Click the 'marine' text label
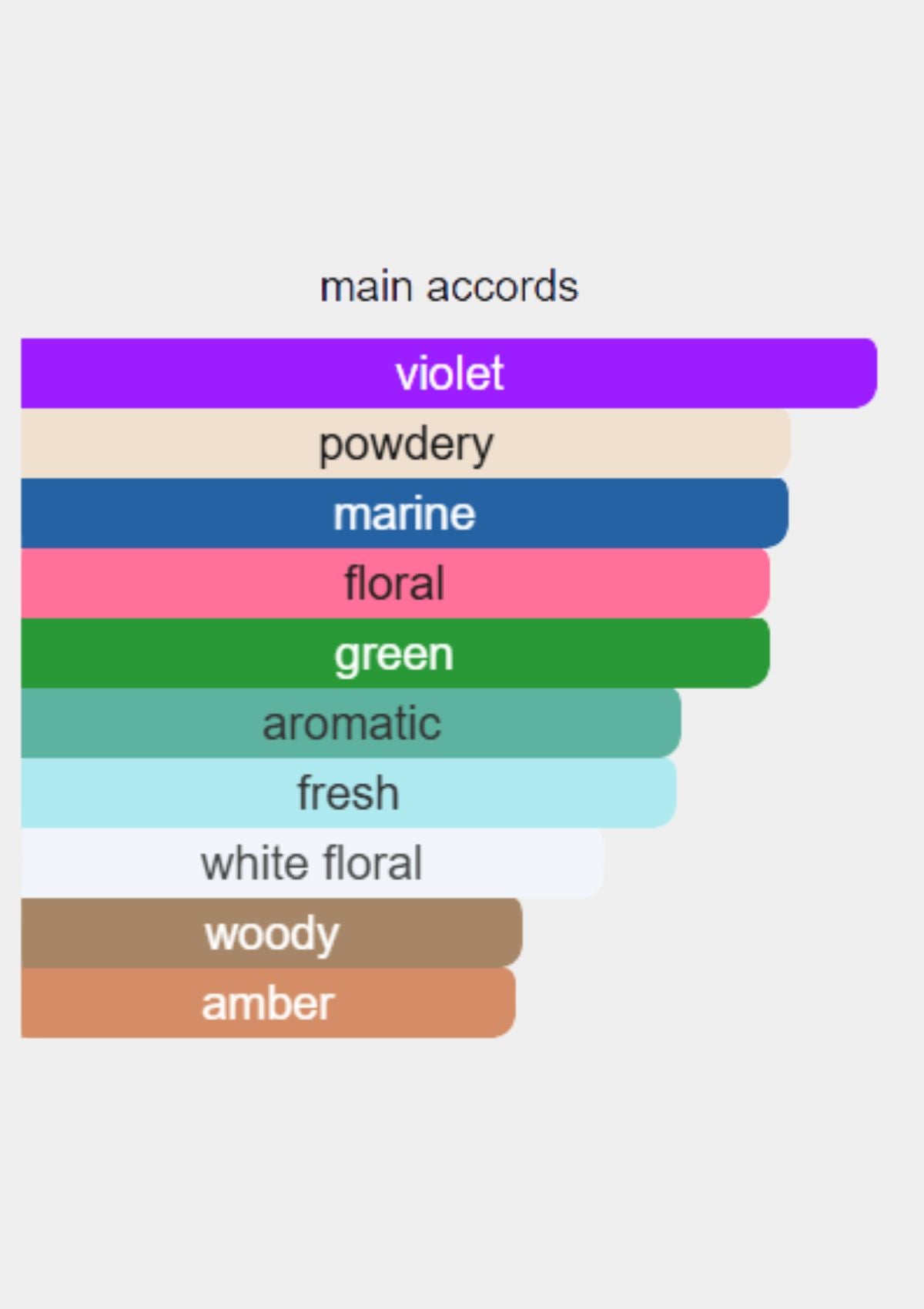Viewport: 924px width, 1309px height. (x=404, y=514)
